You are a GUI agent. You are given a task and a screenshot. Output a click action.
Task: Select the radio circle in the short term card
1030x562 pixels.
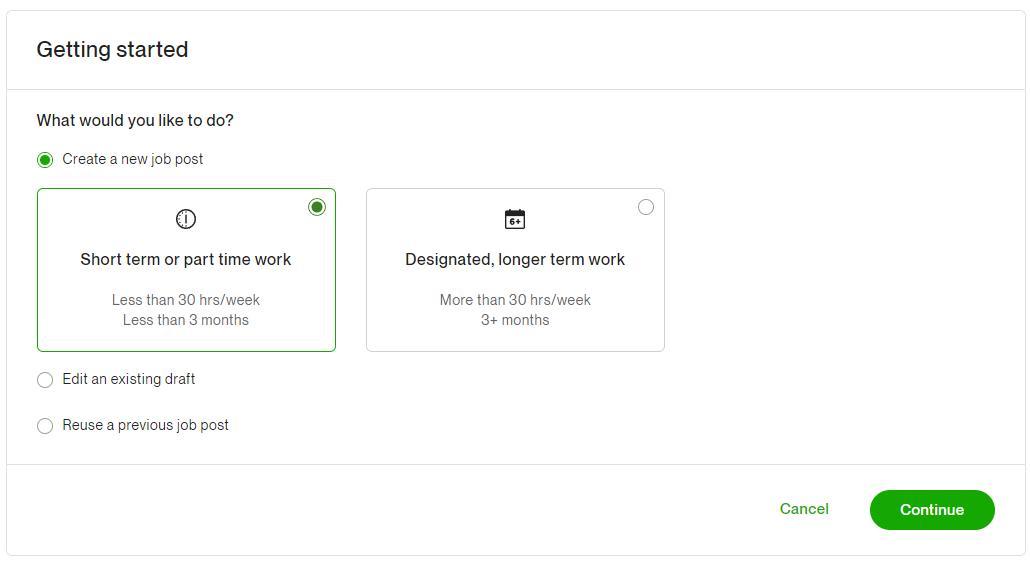coord(317,207)
